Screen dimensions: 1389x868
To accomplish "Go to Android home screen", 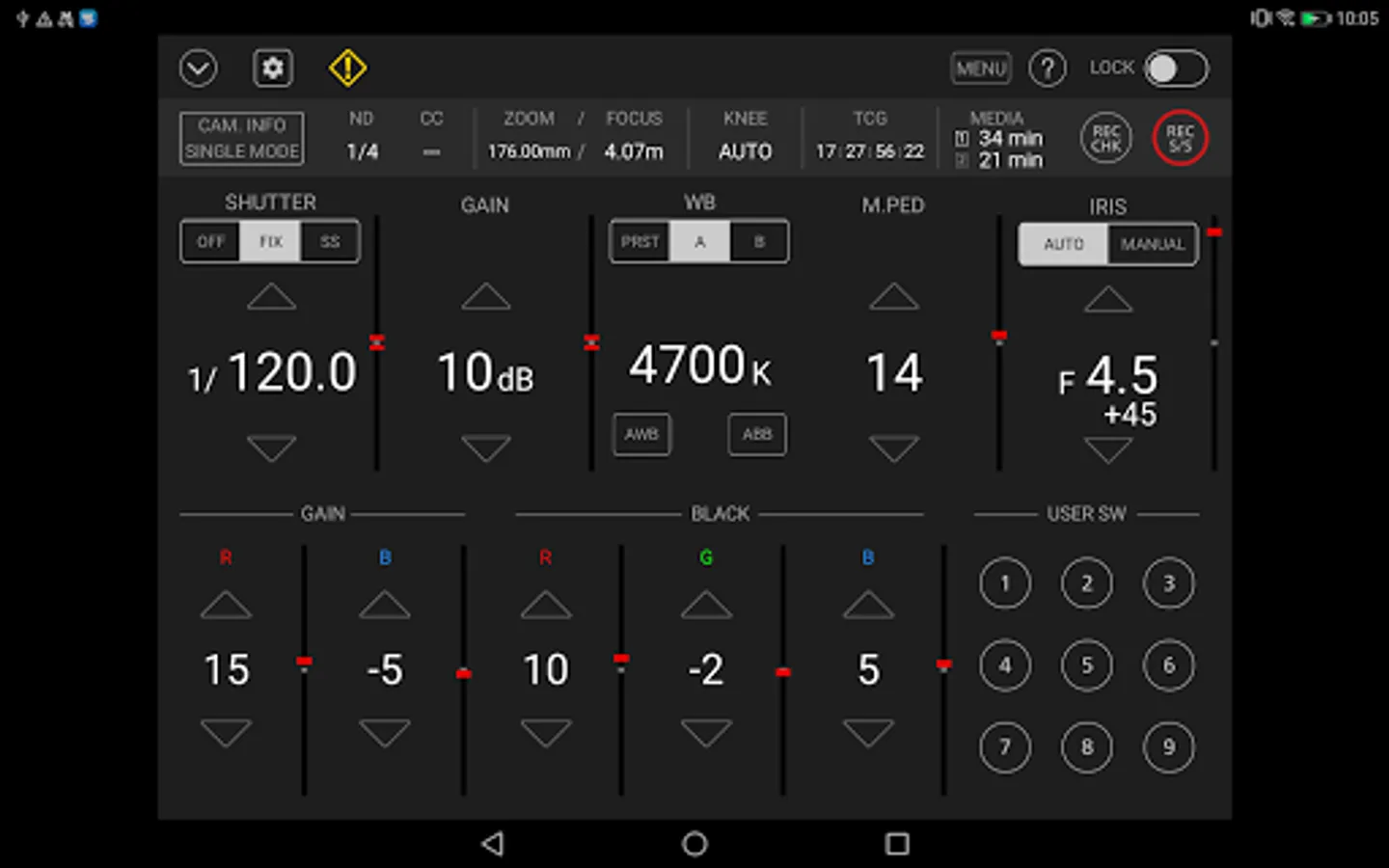I will [x=694, y=844].
